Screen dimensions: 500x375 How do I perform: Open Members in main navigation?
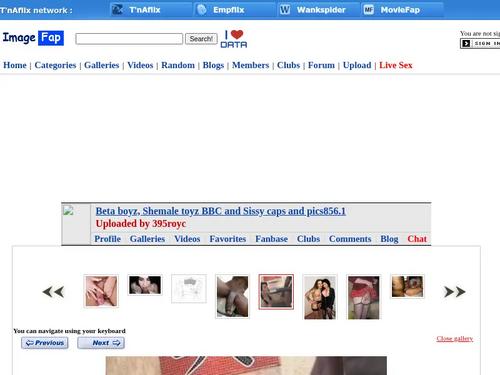pos(251,65)
